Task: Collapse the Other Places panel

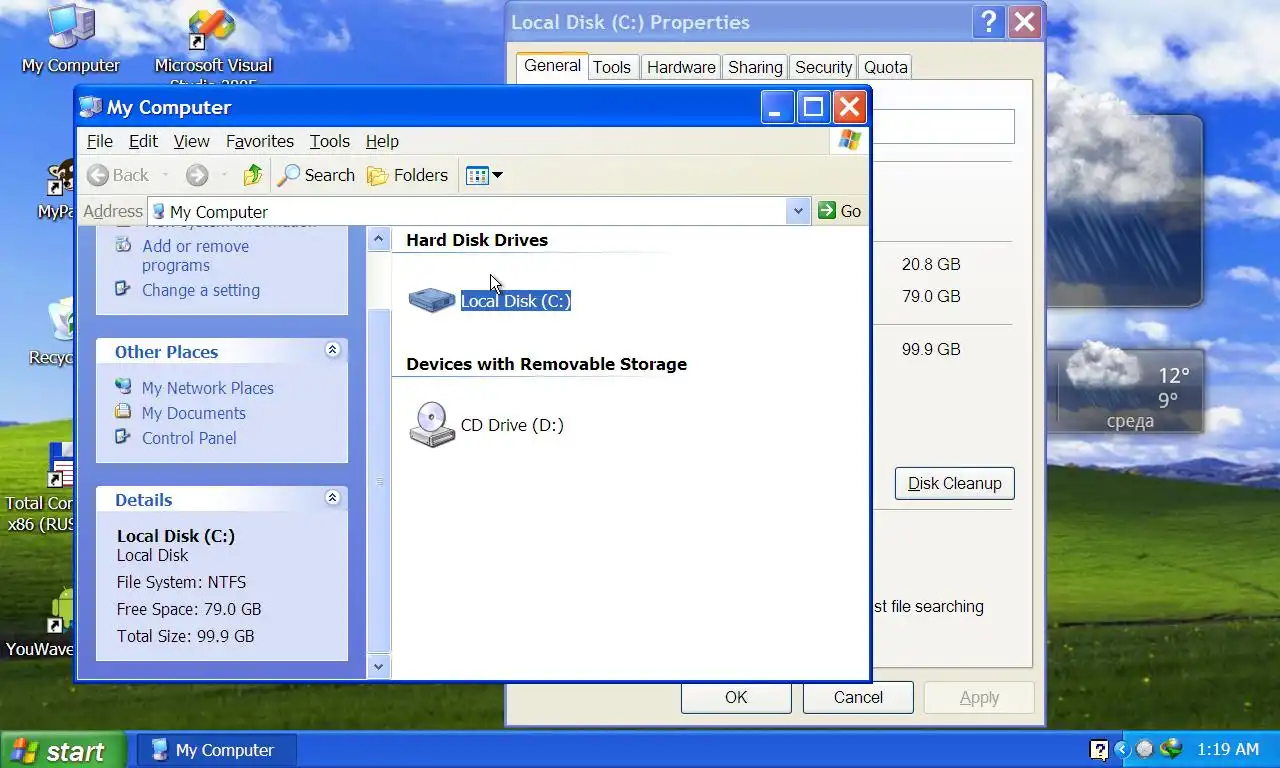Action: pyautogui.click(x=332, y=350)
